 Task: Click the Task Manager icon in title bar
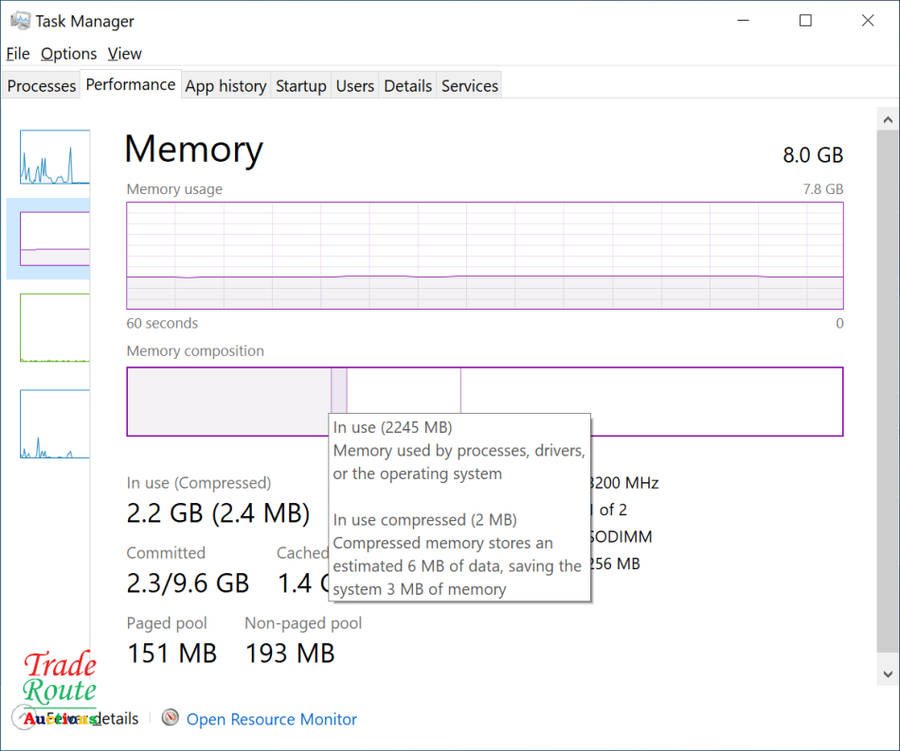[19, 21]
